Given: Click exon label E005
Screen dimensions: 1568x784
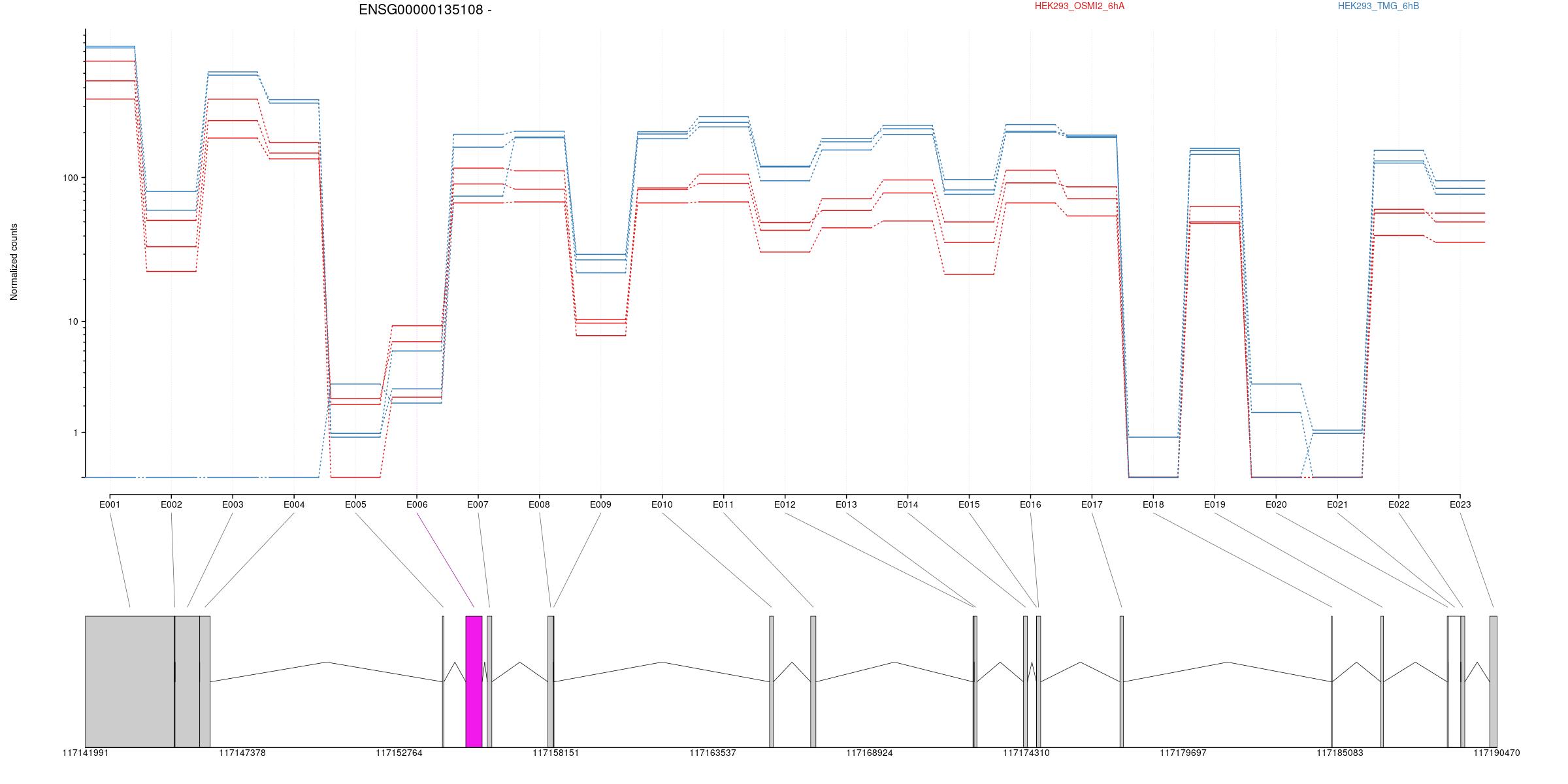Looking at the screenshot, I should tap(355, 504).
